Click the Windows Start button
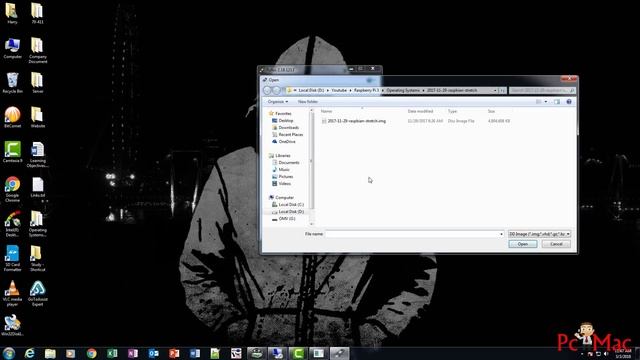The height and width of the screenshot is (360, 640). [9, 353]
